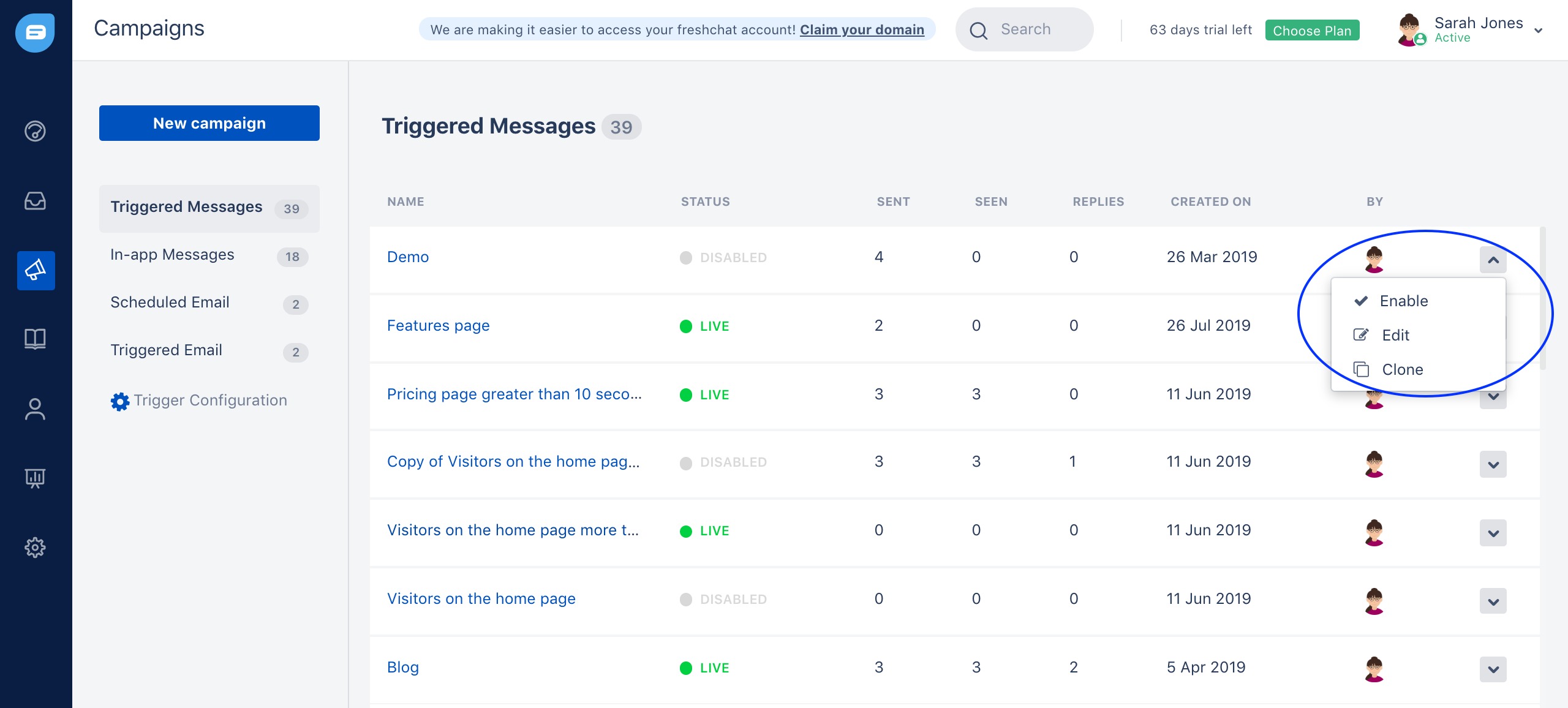This screenshot has height=708, width=1568.
Task: Select Scheduled Email category
Action: coord(209,303)
